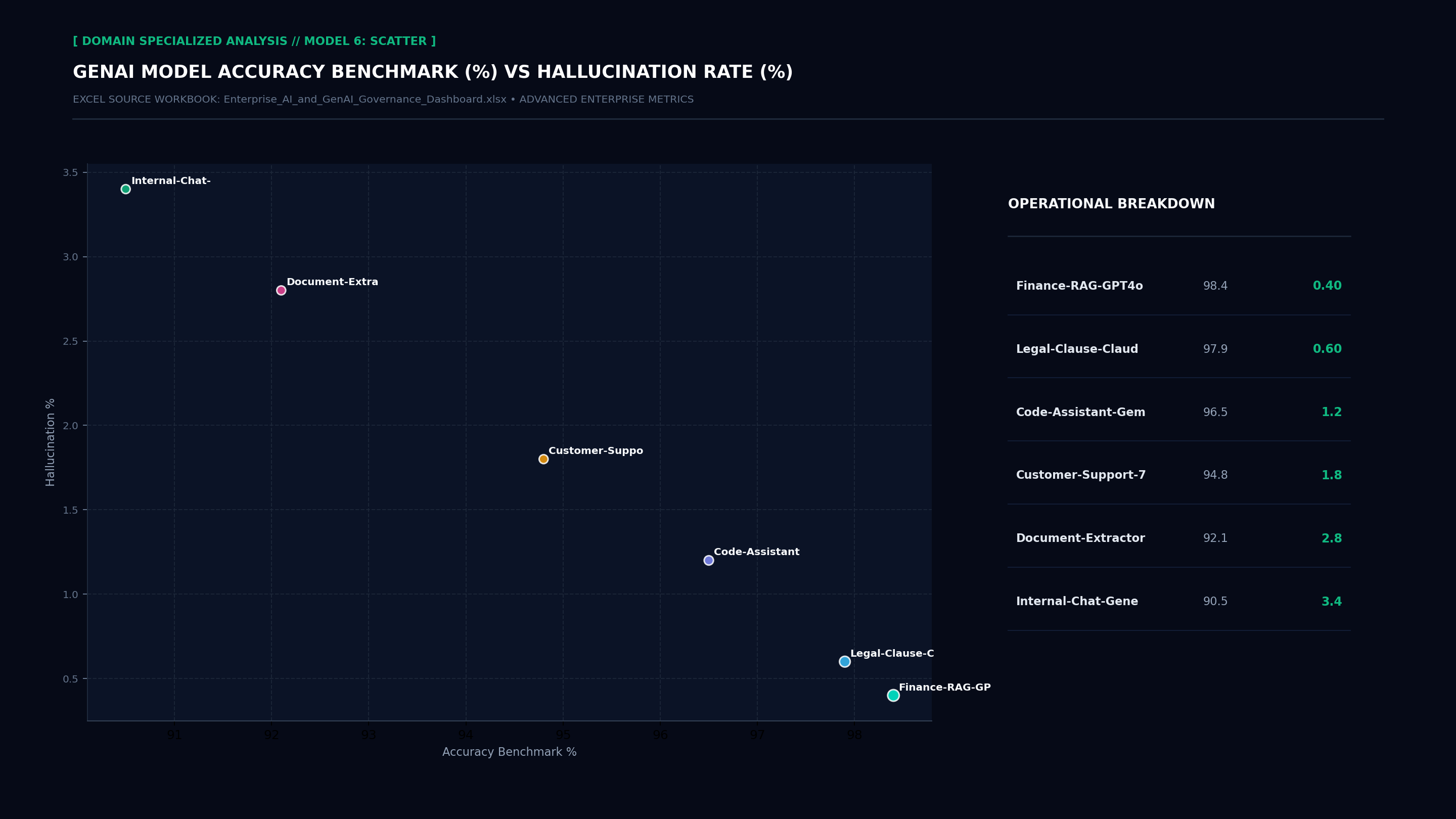This screenshot has width=1456, height=819.
Task: Click the Customer-Suppo point label
Action: pyautogui.click(x=596, y=451)
